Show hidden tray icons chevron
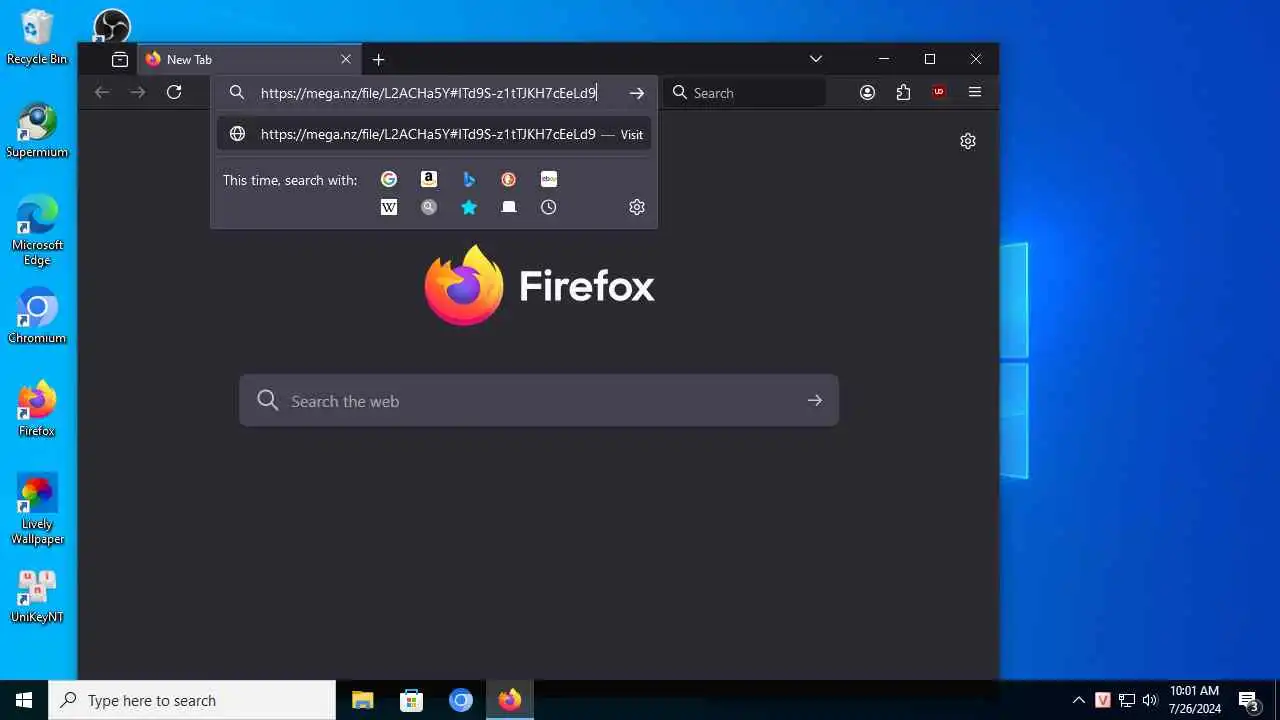 point(1079,700)
